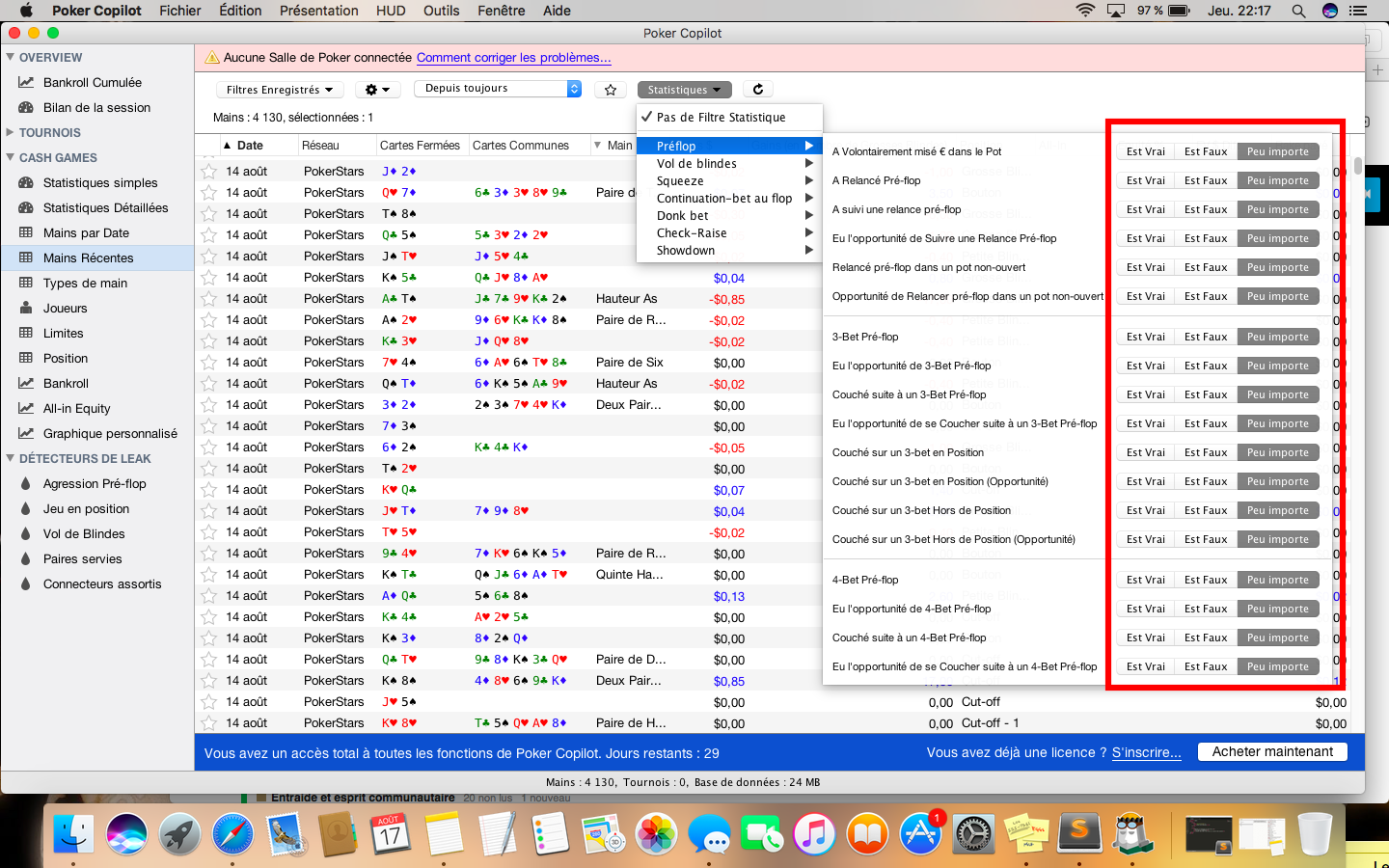Open the Vol de blindes submenu

729,164
